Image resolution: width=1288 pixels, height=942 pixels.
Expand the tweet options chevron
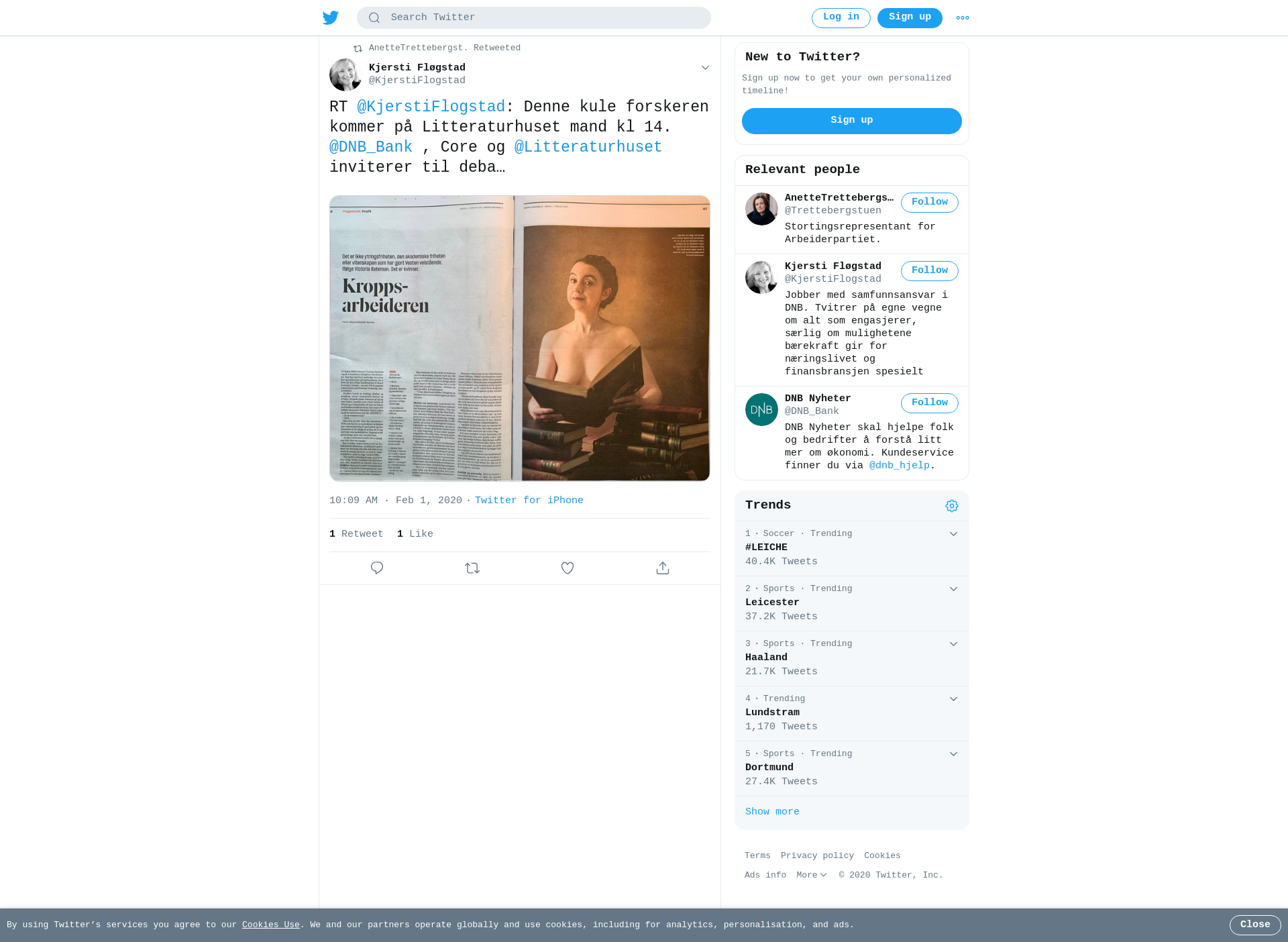click(x=705, y=68)
